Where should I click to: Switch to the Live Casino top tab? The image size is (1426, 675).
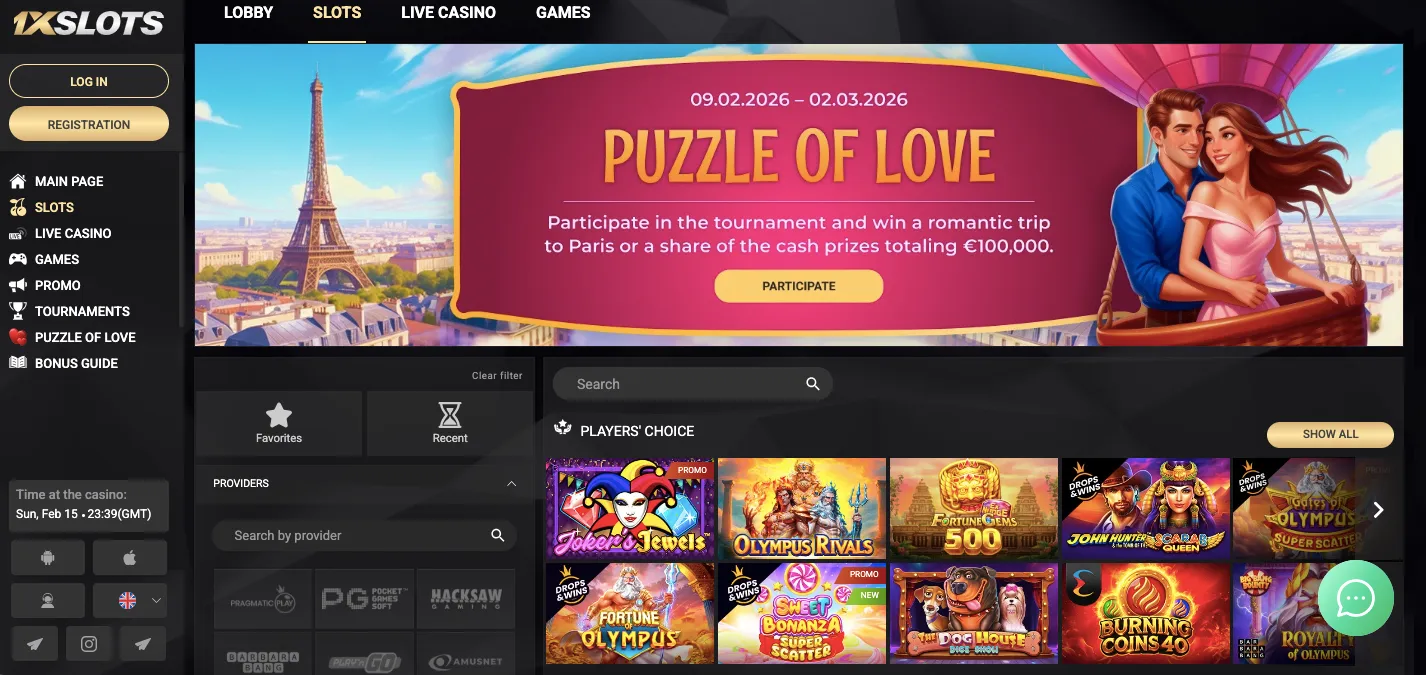pyautogui.click(x=448, y=13)
